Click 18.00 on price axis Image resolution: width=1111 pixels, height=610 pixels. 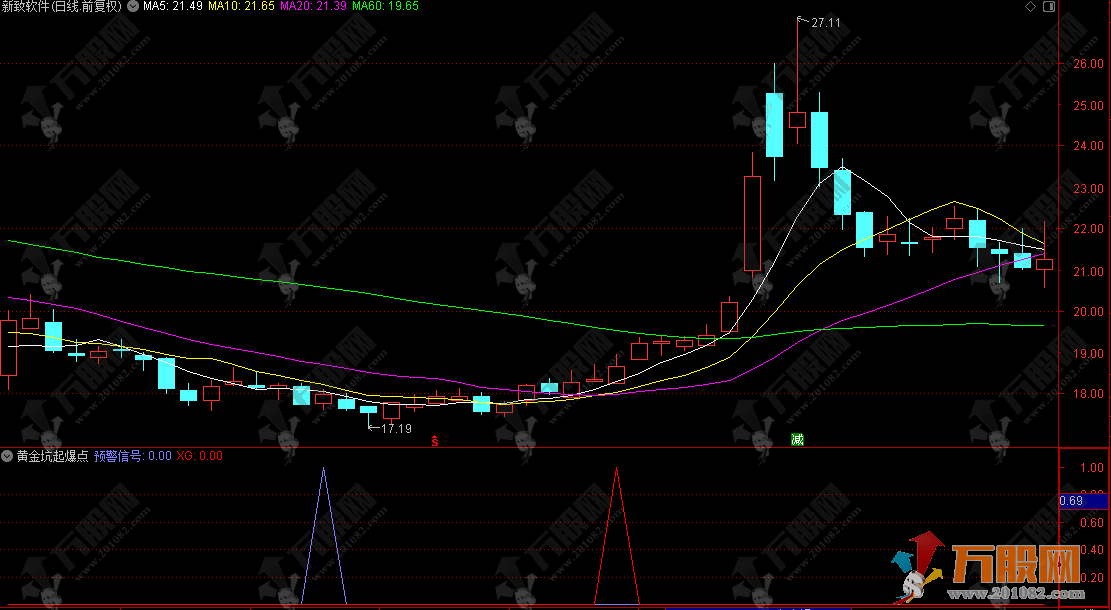[x=1088, y=394]
